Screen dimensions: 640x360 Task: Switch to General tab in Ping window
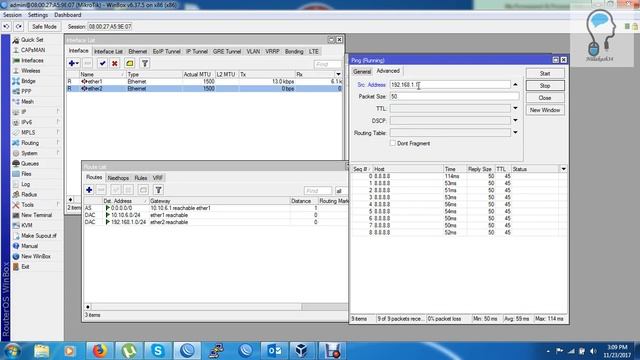(x=362, y=71)
